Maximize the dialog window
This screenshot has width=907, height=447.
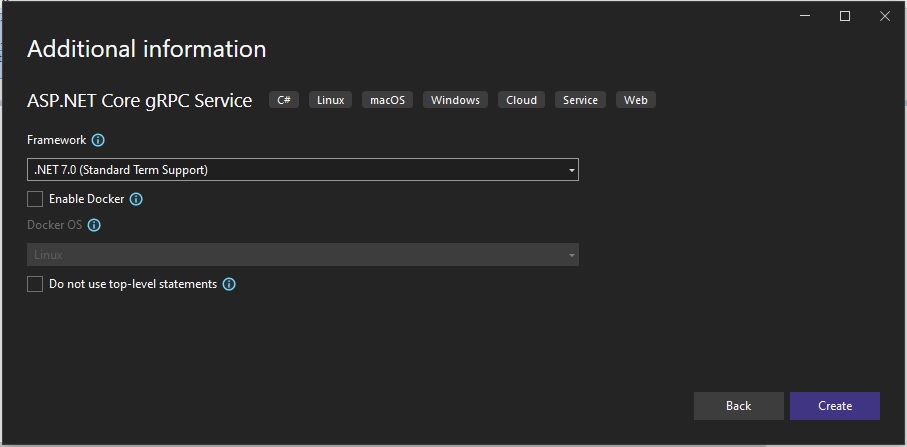pyautogui.click(x=845, y=16)
